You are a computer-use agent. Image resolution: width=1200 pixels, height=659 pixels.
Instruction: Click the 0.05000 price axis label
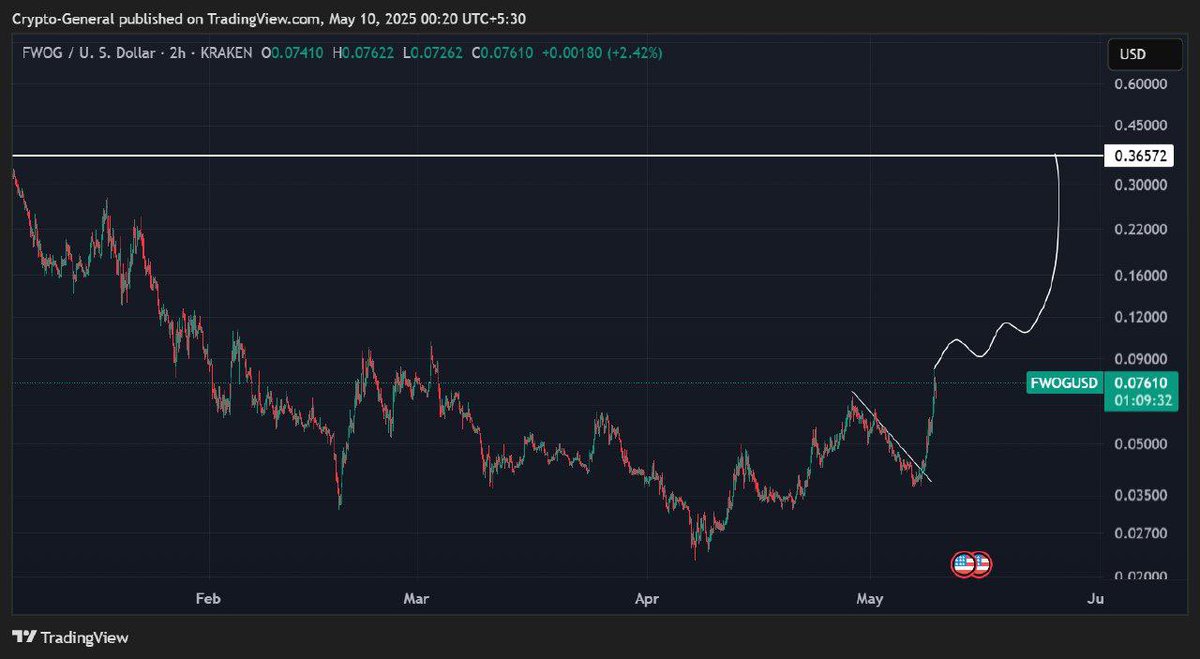click(1139, 444)
